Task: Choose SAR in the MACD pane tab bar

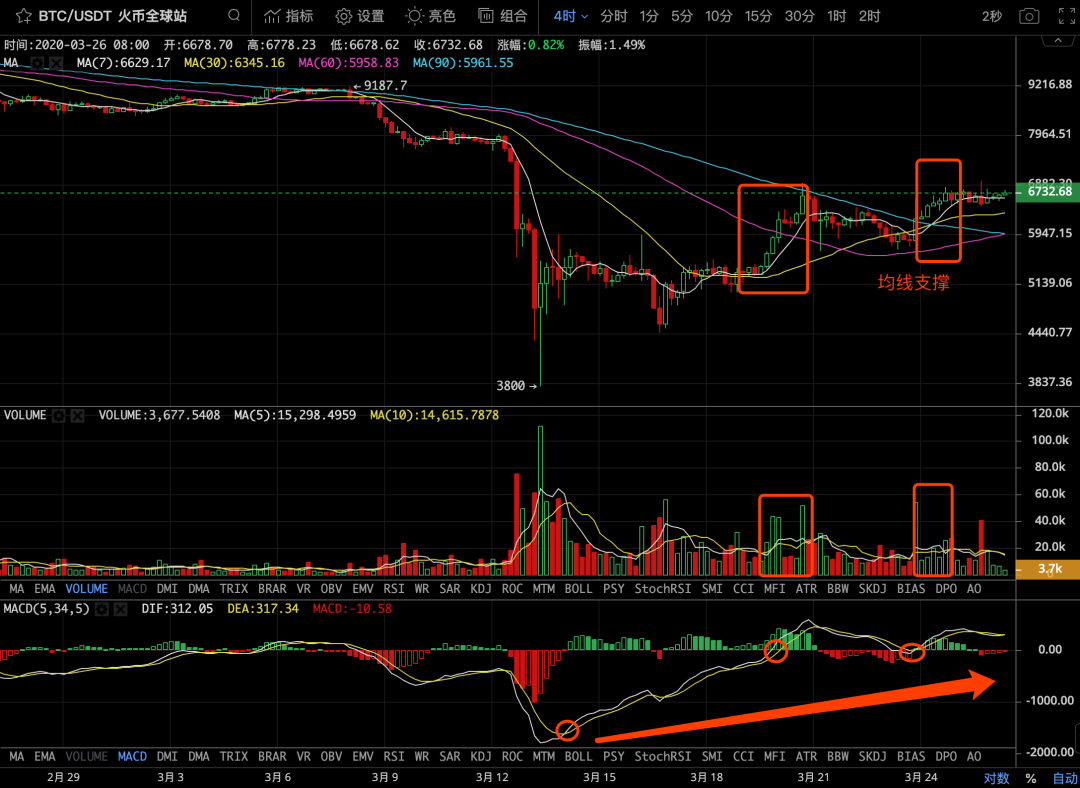Action: [450, 756]
